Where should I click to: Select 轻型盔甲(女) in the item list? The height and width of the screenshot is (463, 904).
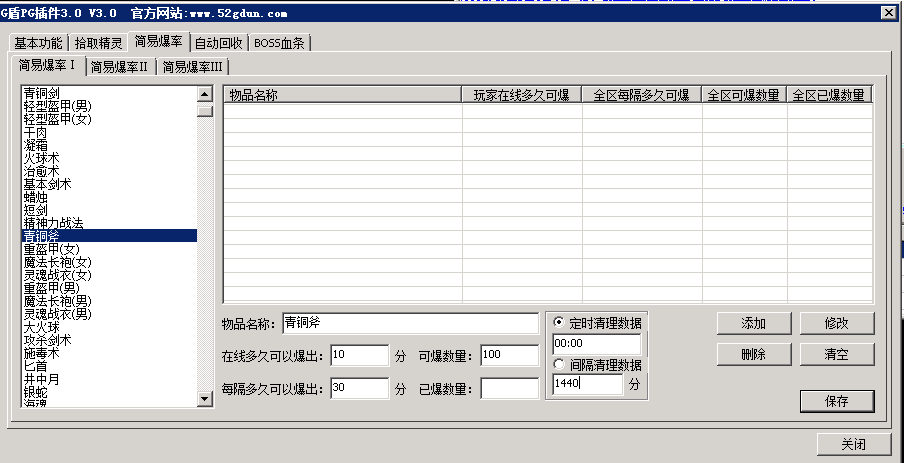[109, 119]
